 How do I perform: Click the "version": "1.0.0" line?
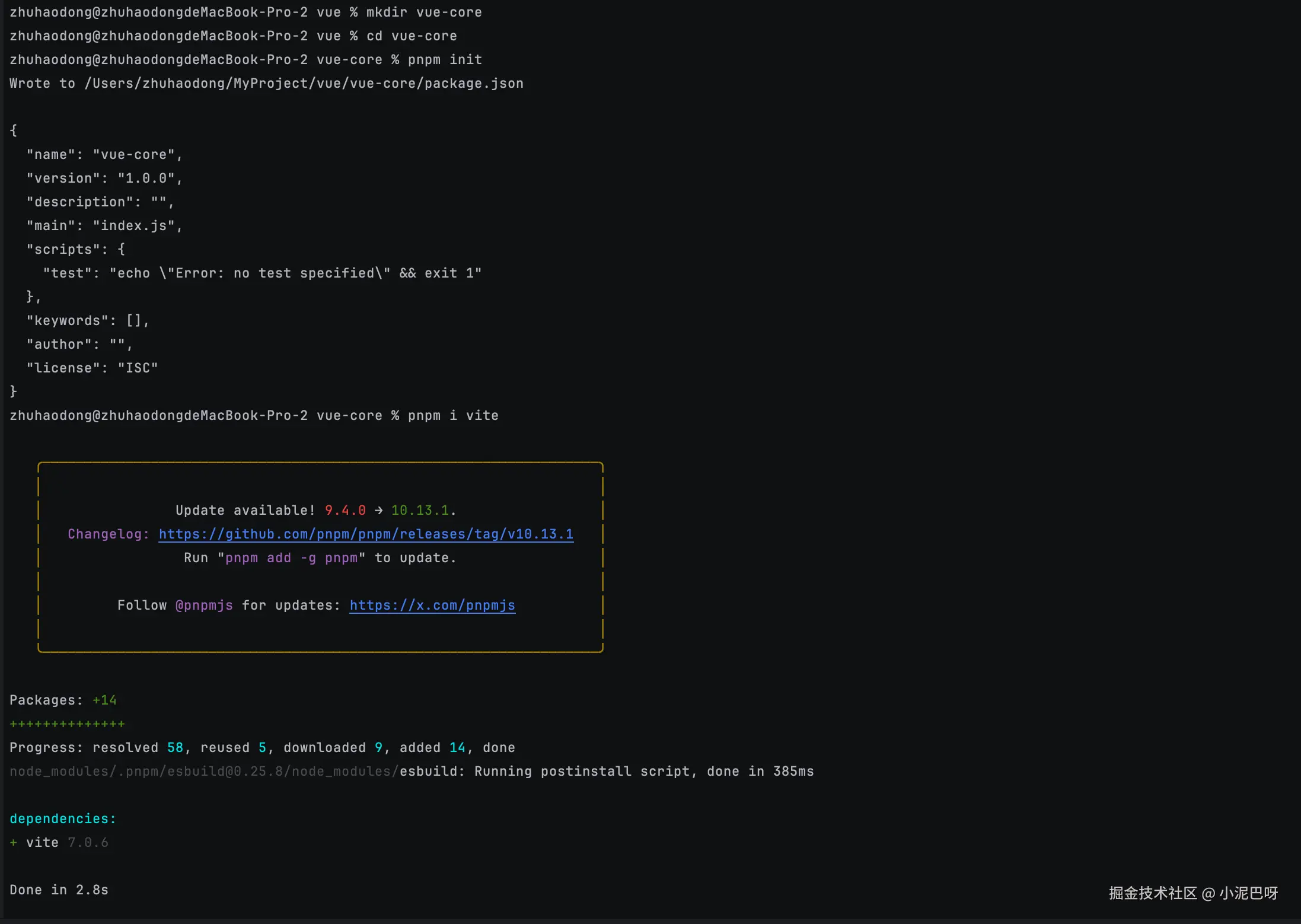tap(104, 178)
